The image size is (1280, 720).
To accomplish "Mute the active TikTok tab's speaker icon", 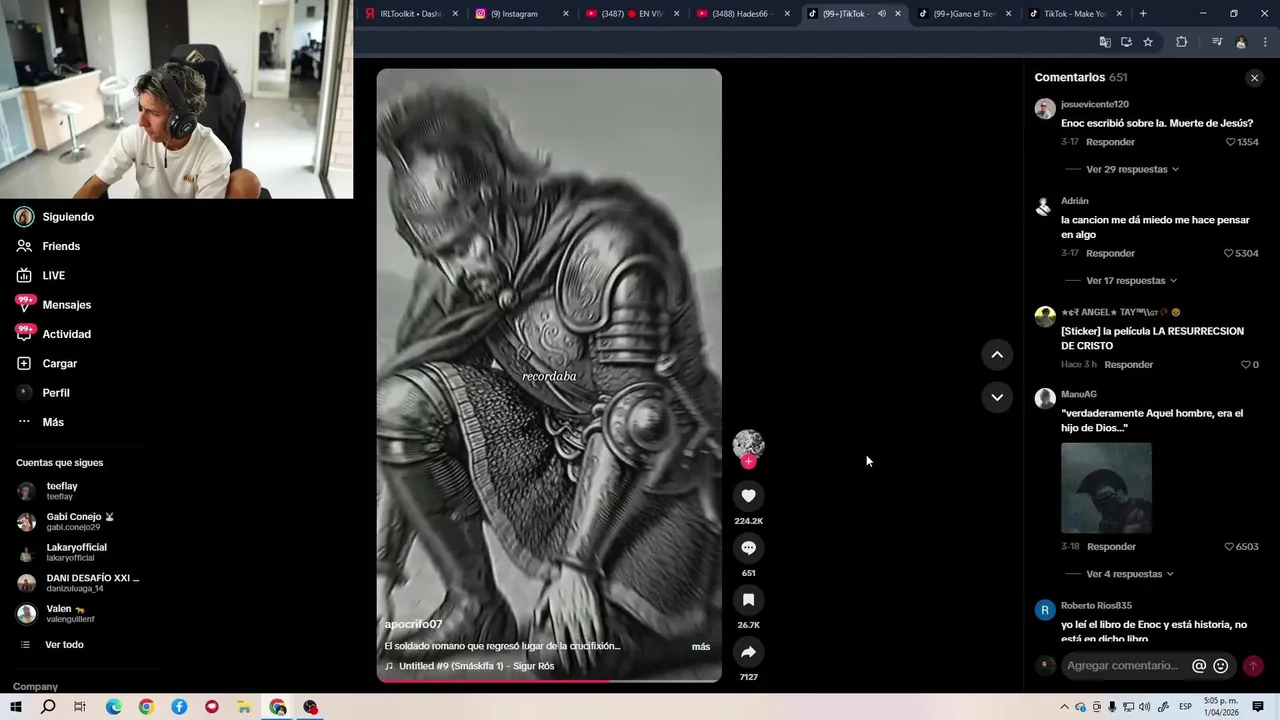I will pyautogui.click(x=881, y=14).
